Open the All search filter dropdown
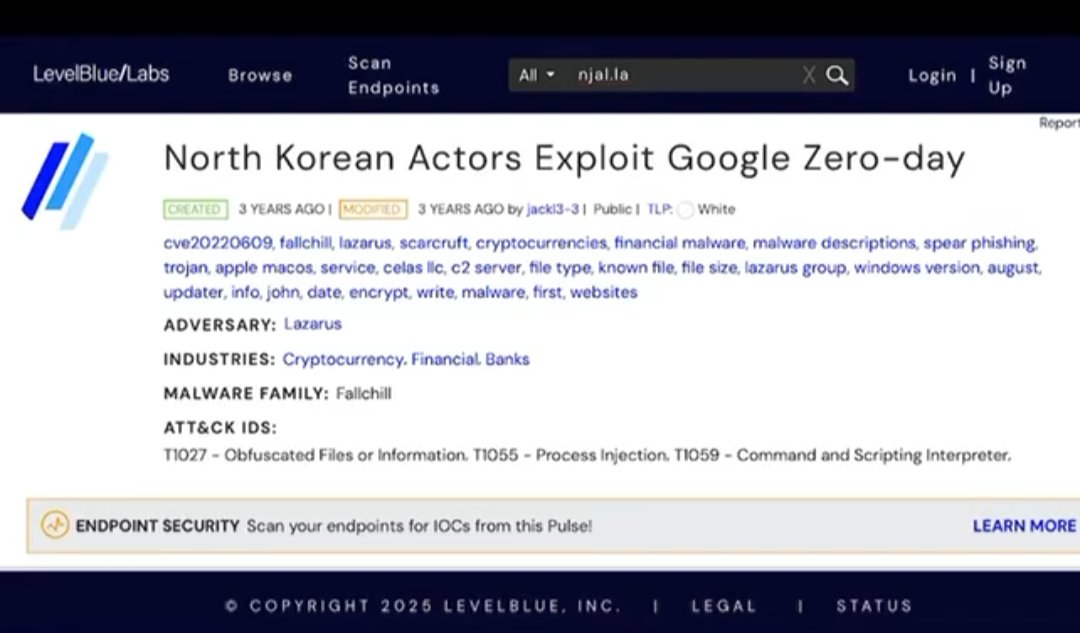 (x=537, y=75)
